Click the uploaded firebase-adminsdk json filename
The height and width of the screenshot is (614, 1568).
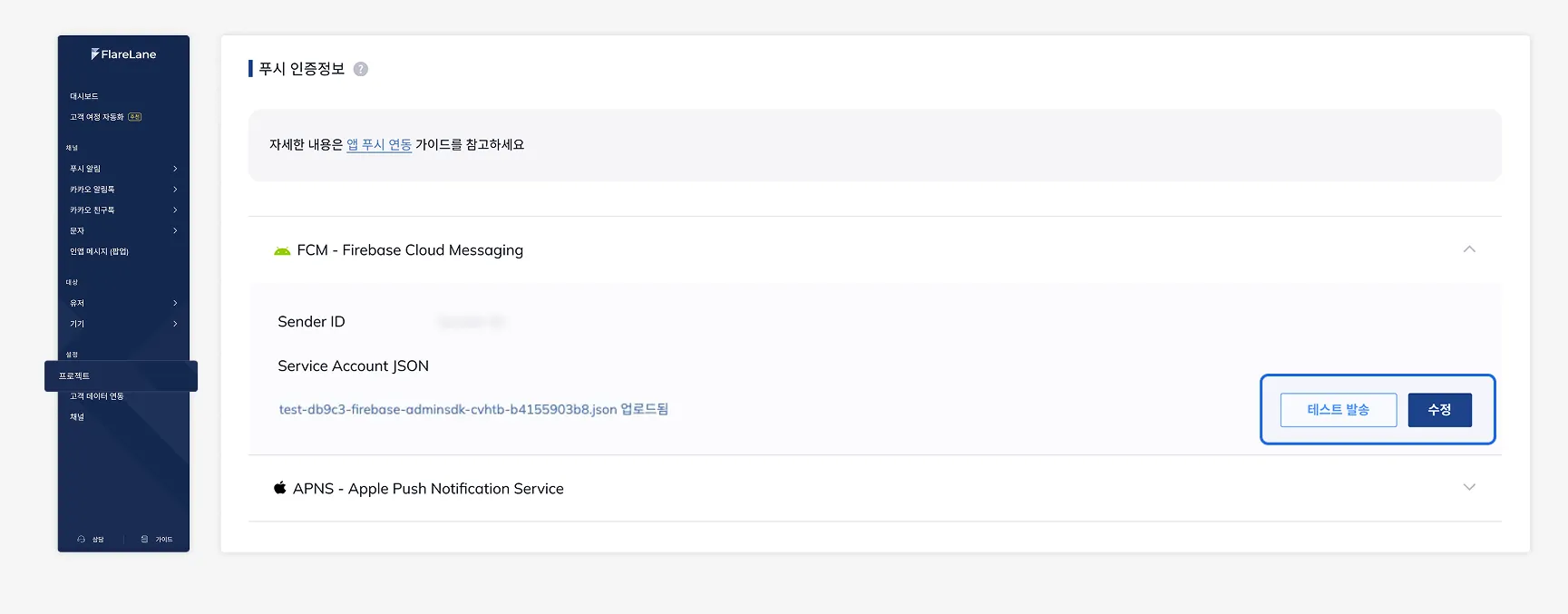coord(448,410)
